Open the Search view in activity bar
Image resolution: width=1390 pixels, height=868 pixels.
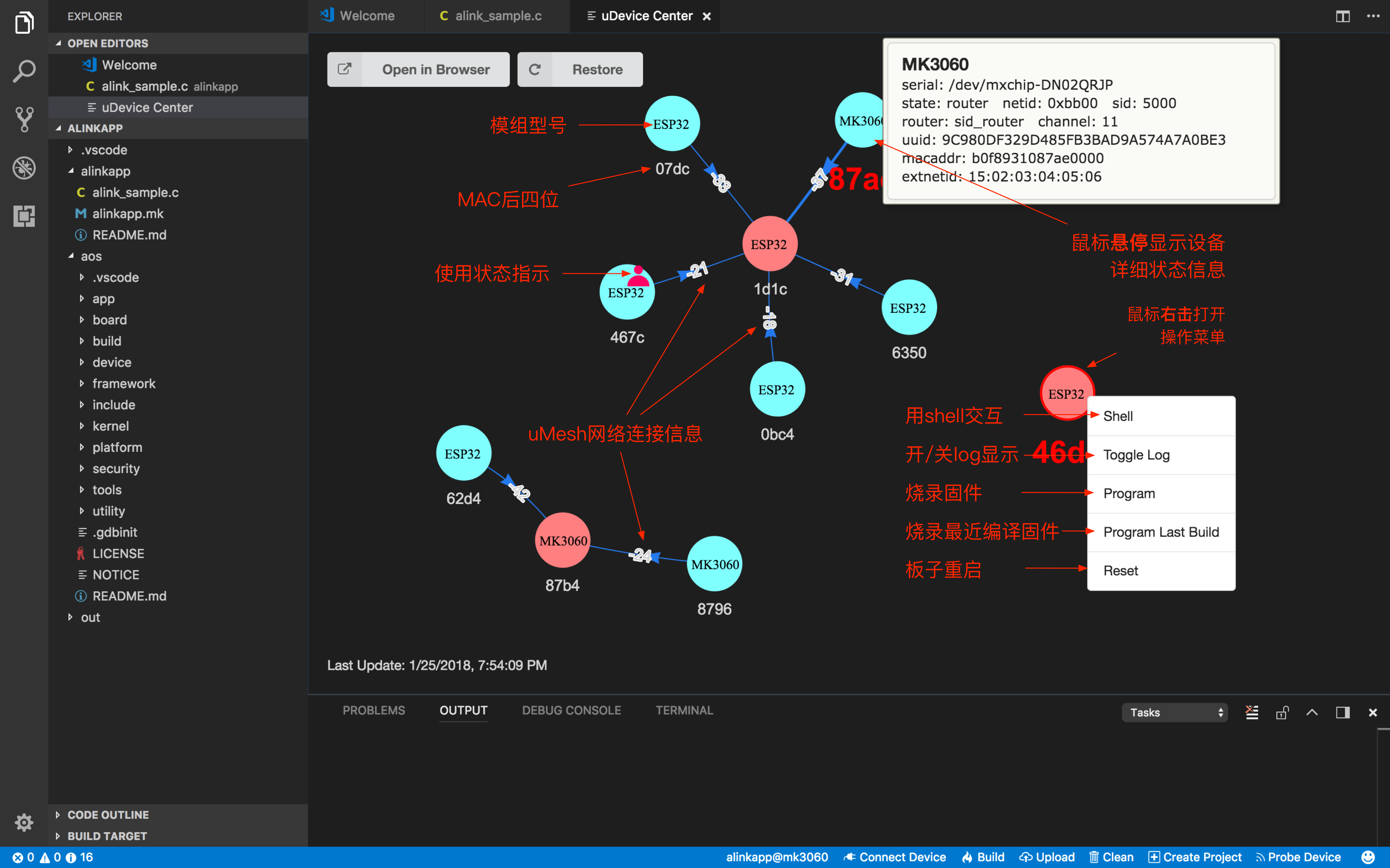(24, 71)
